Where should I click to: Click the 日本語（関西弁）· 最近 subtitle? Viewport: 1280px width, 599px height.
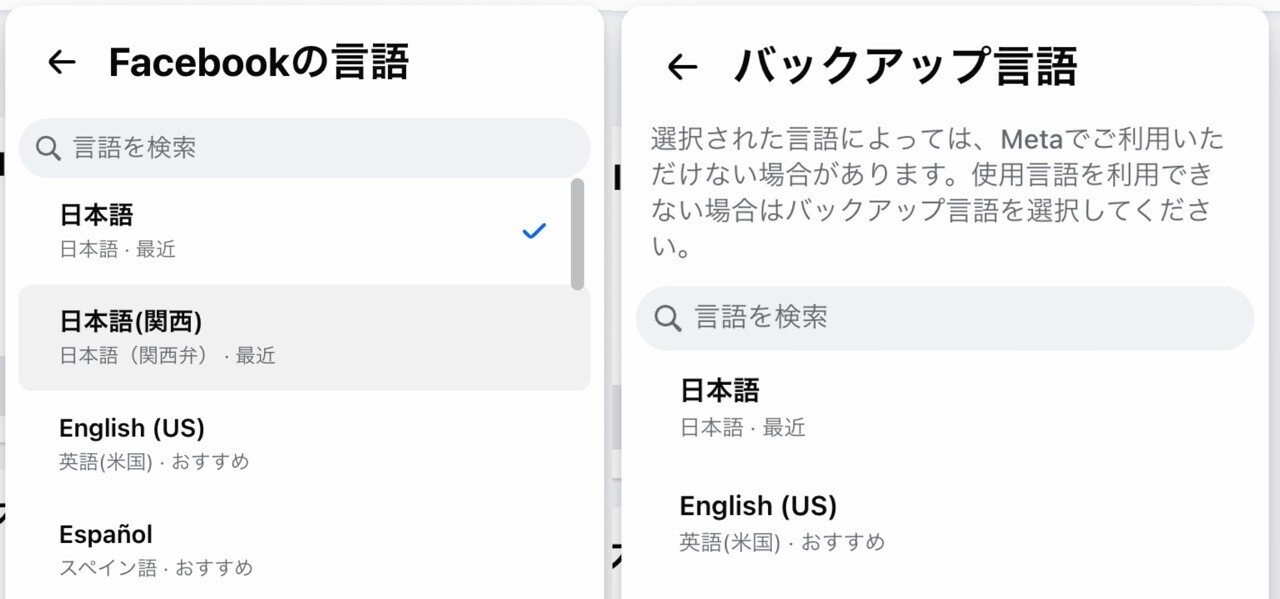[x=167, y=355]
